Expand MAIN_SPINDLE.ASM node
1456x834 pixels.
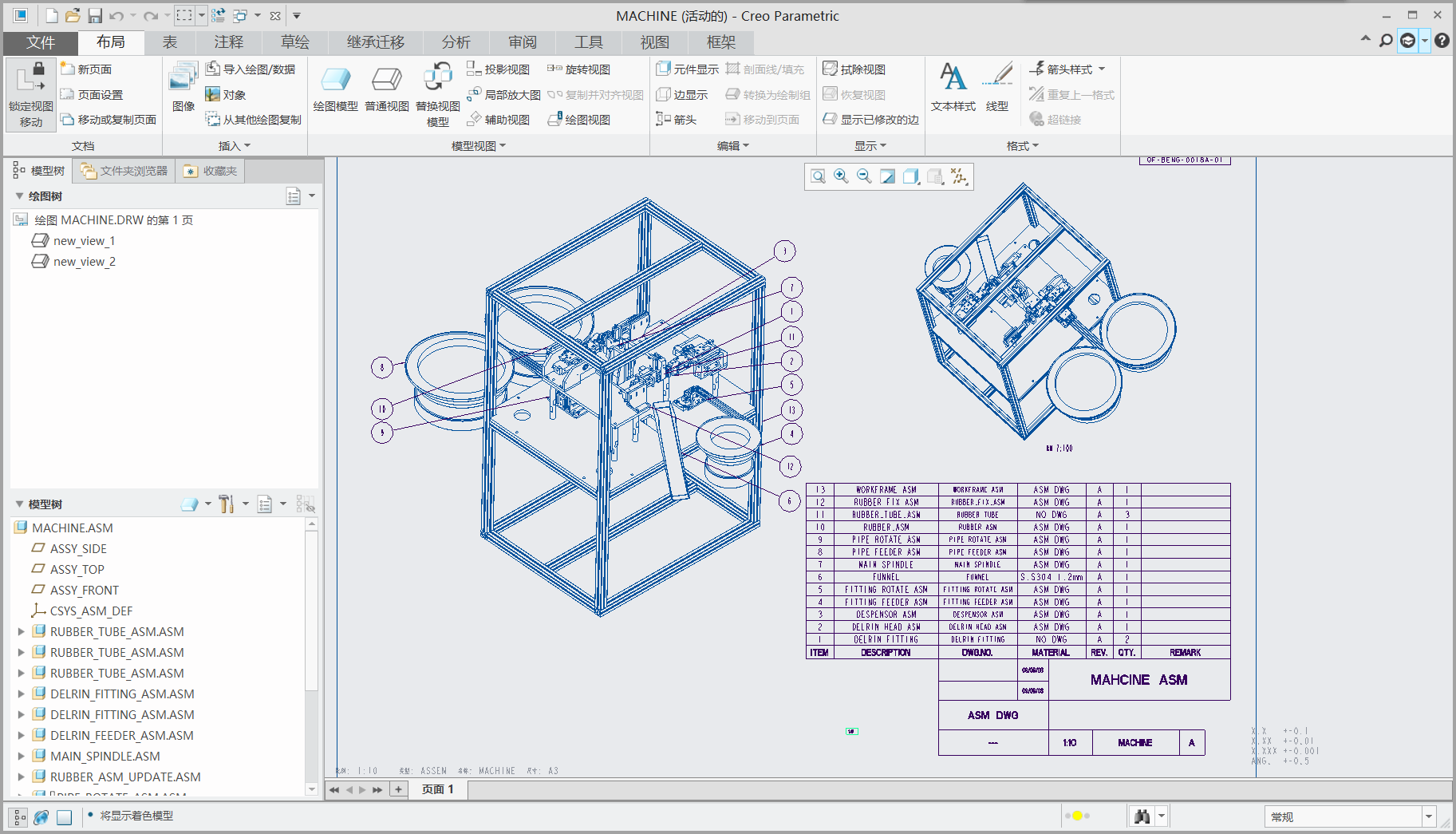pyautogui.click(x=22, y=756)
